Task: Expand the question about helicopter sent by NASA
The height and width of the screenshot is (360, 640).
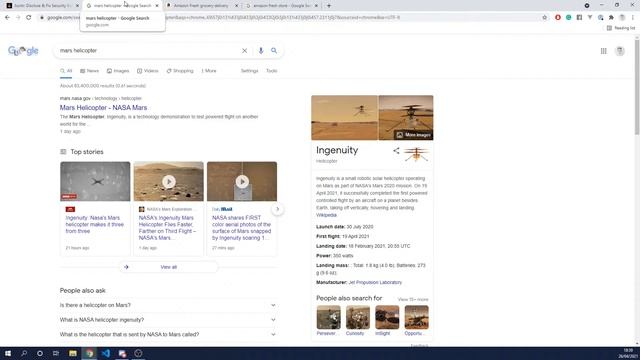Action: (168, 334)
